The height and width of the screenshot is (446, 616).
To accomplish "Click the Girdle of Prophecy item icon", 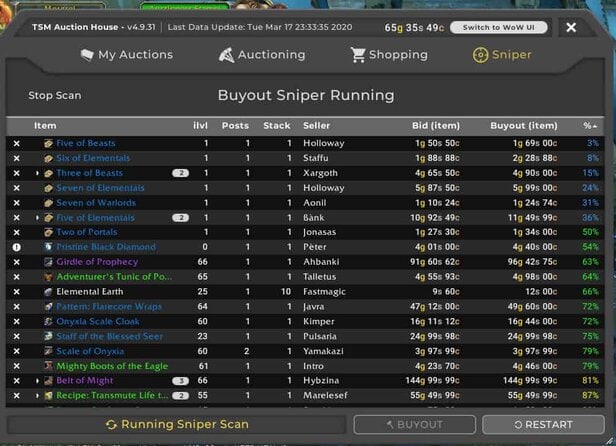I will coord(48,262).
